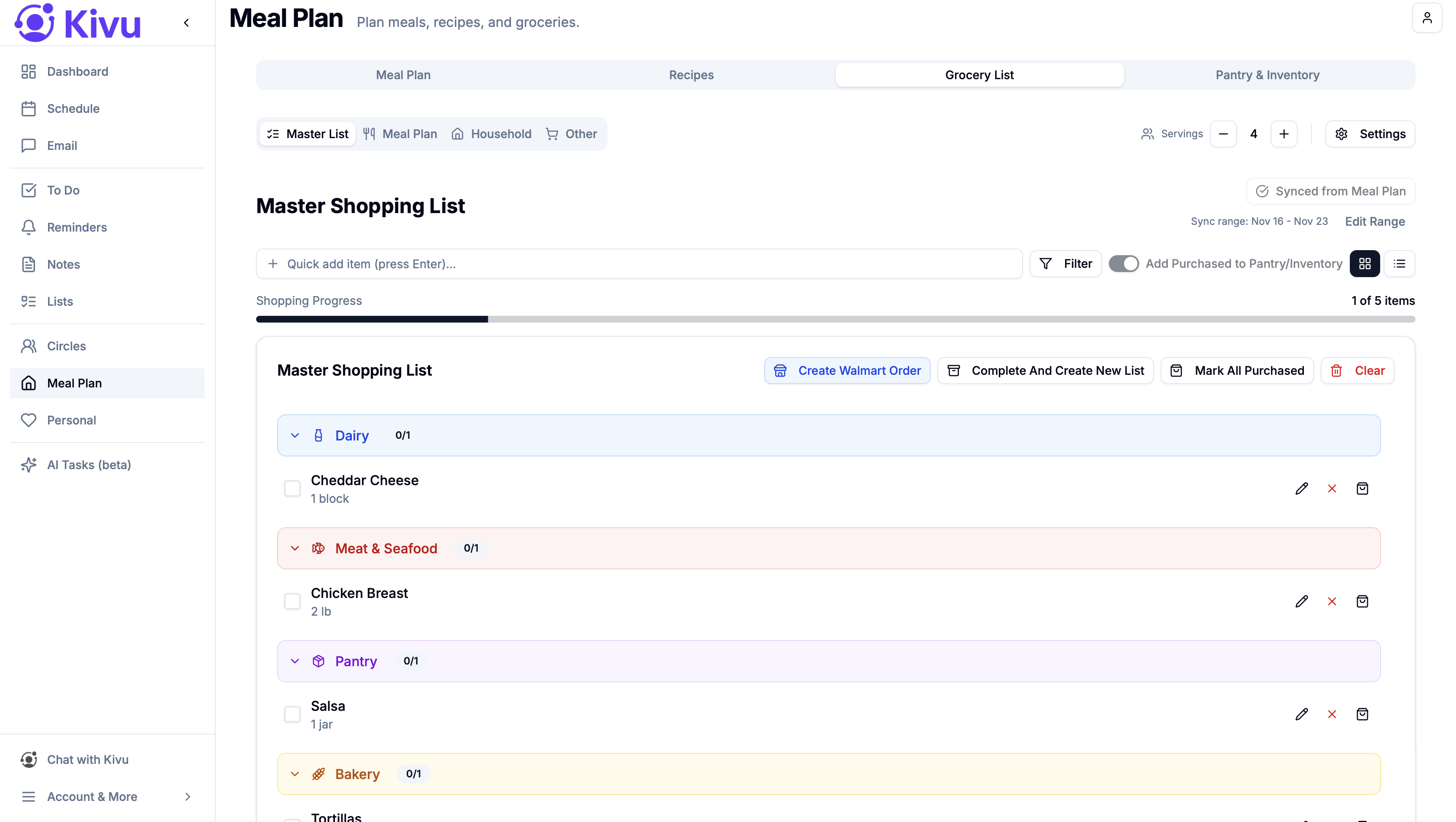Open the user profile icon top right
The height and width of the screenshot is (822, 1456).
point(1427,18)
